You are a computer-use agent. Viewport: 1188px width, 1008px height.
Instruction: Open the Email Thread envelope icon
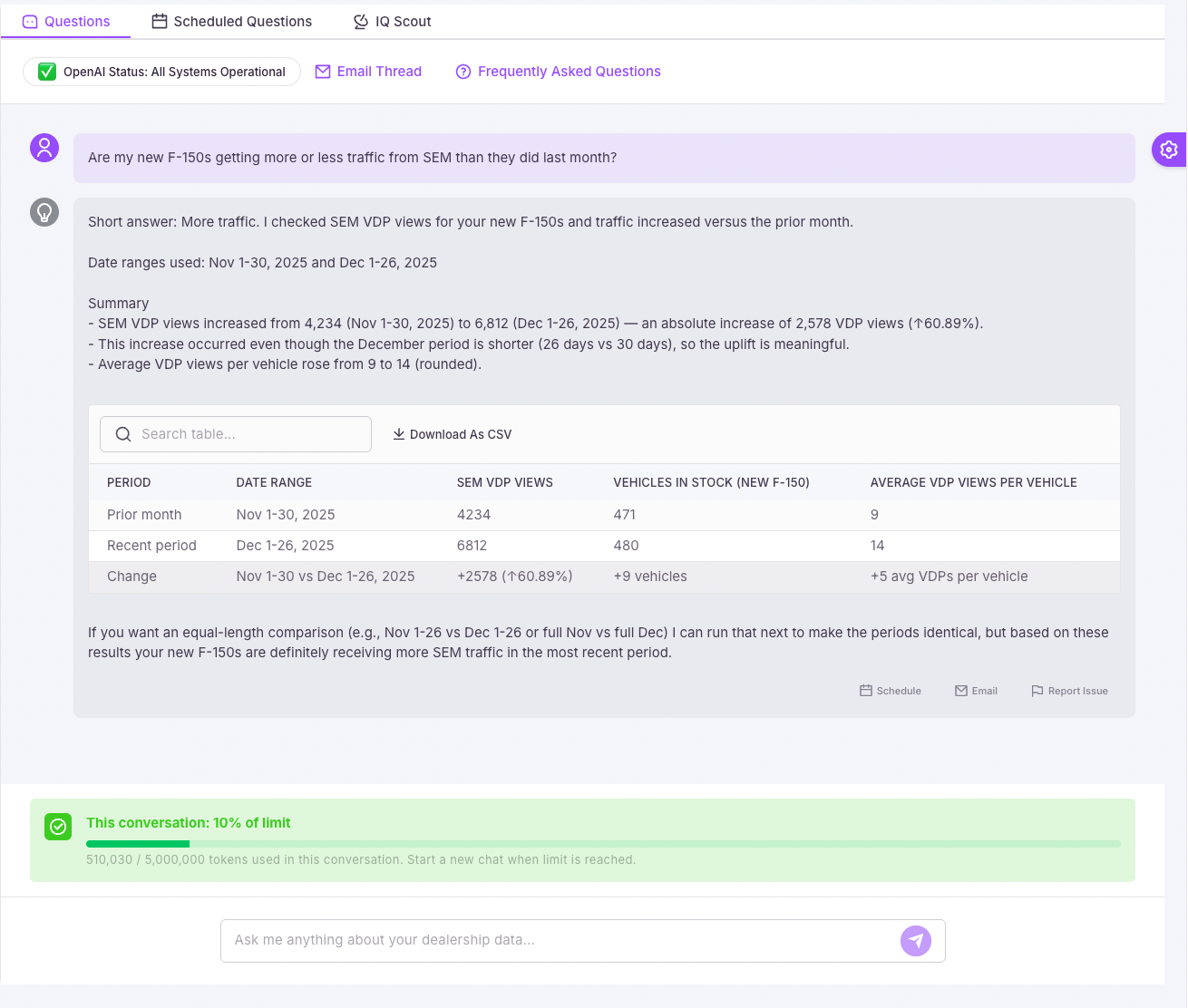(323, 71)
